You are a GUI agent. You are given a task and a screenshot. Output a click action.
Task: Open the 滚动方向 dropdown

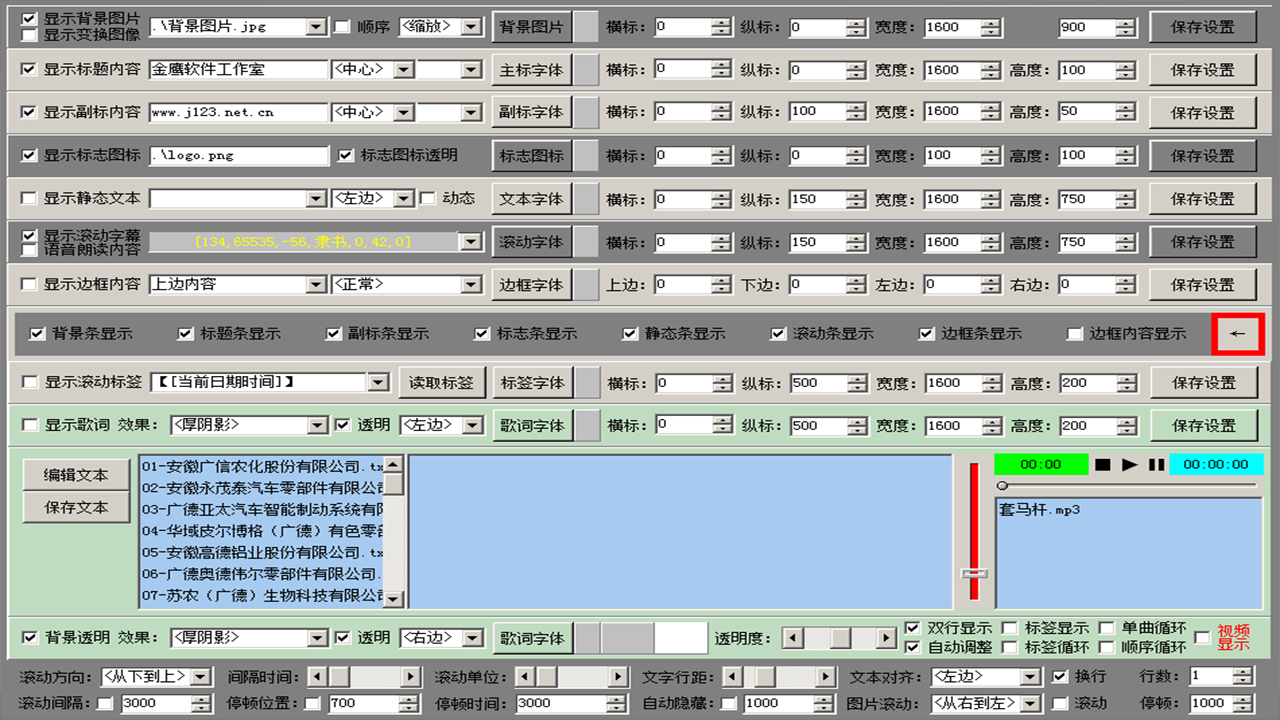(201, 677)
